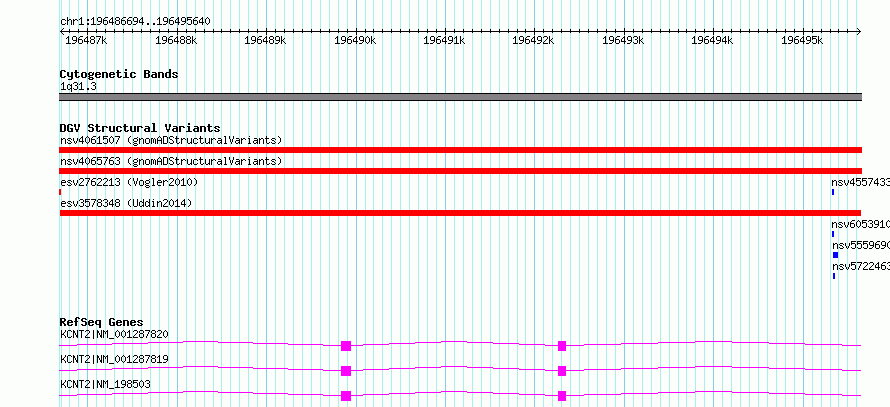Click the 196495k ruler tick label
Viewport: 890px width, 407px height.
coord(802,40)
